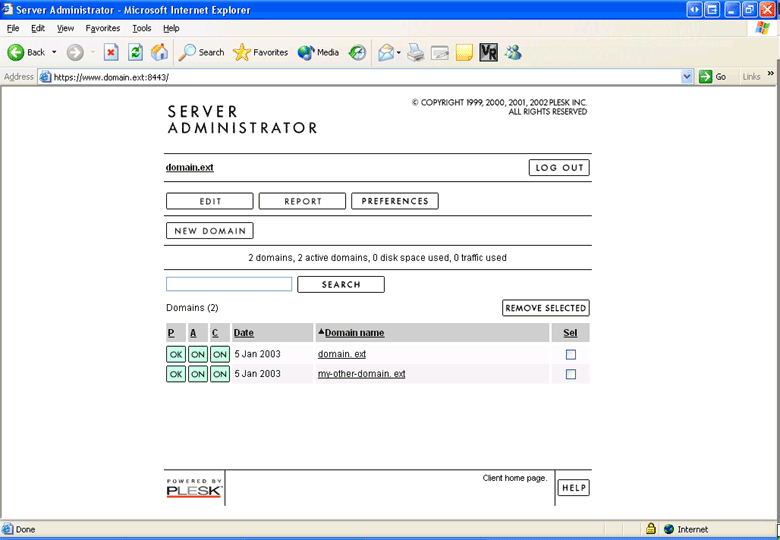Expand the address bar URL dropdown
The width and height of the screenshot is (780, 540).
point(687,77)
